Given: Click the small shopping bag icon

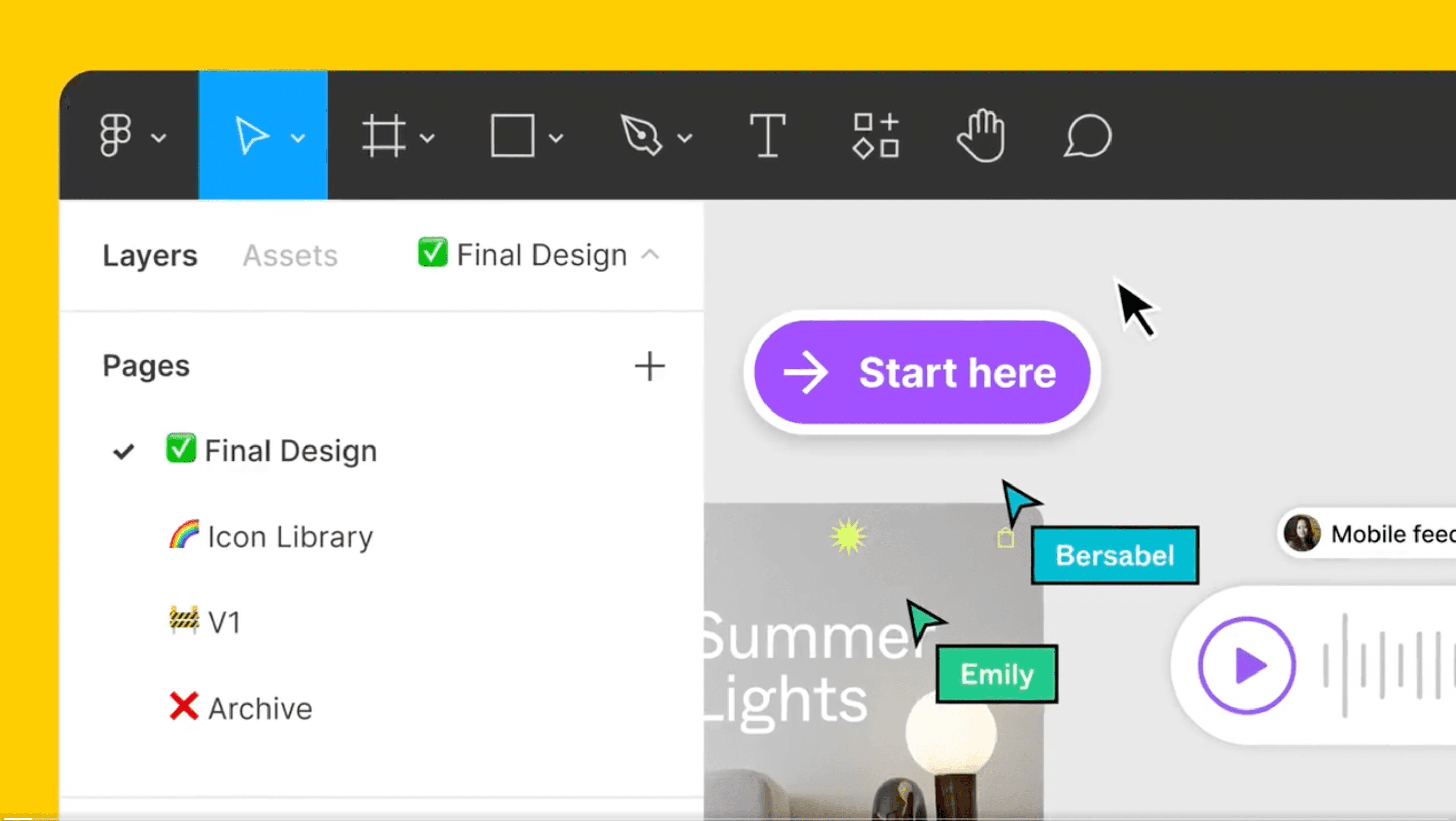Looking at the screenshot, I should point(1005,538).
